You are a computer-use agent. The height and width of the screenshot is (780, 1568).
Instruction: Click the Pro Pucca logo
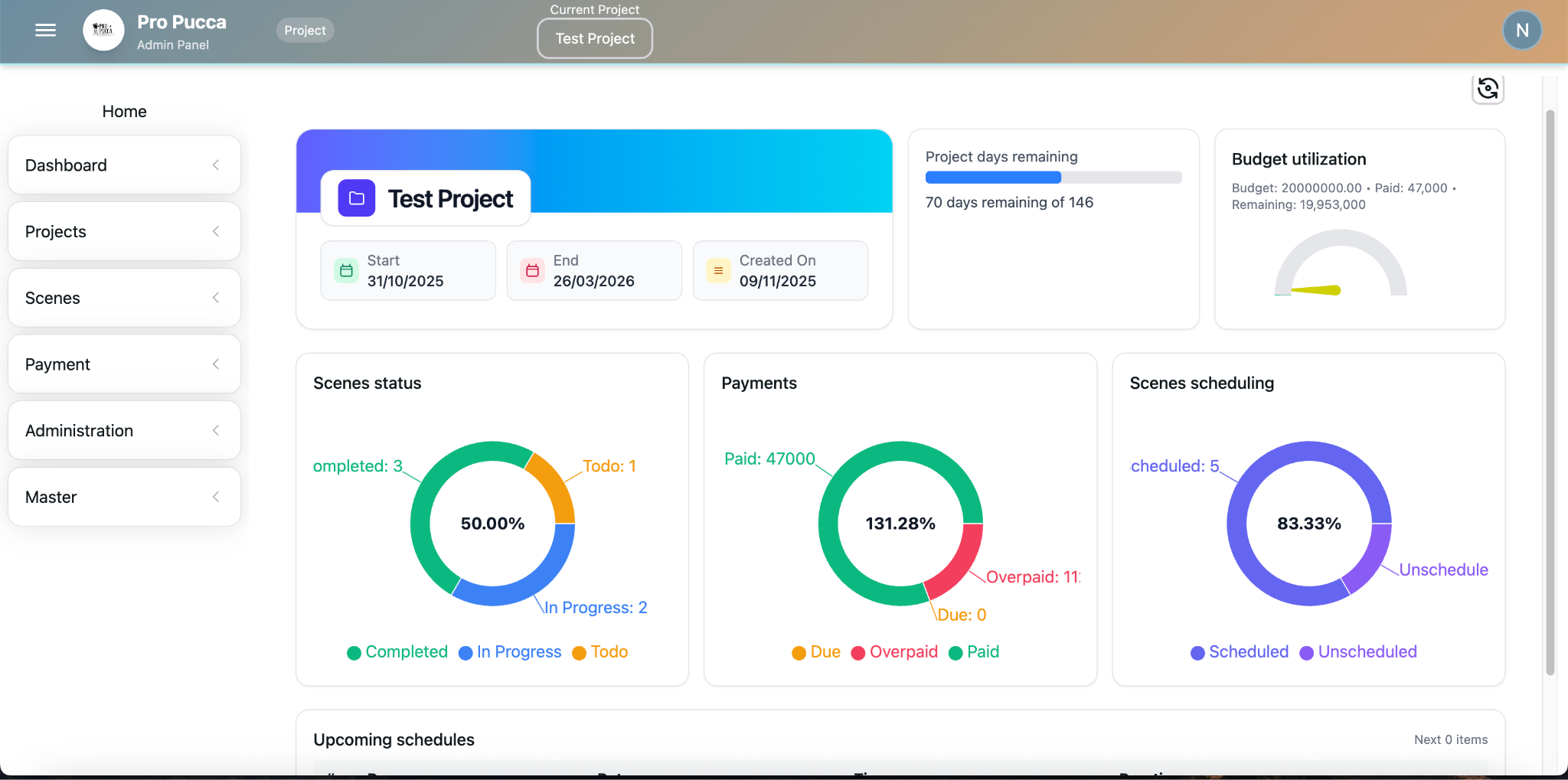click(x=103, y=31)
